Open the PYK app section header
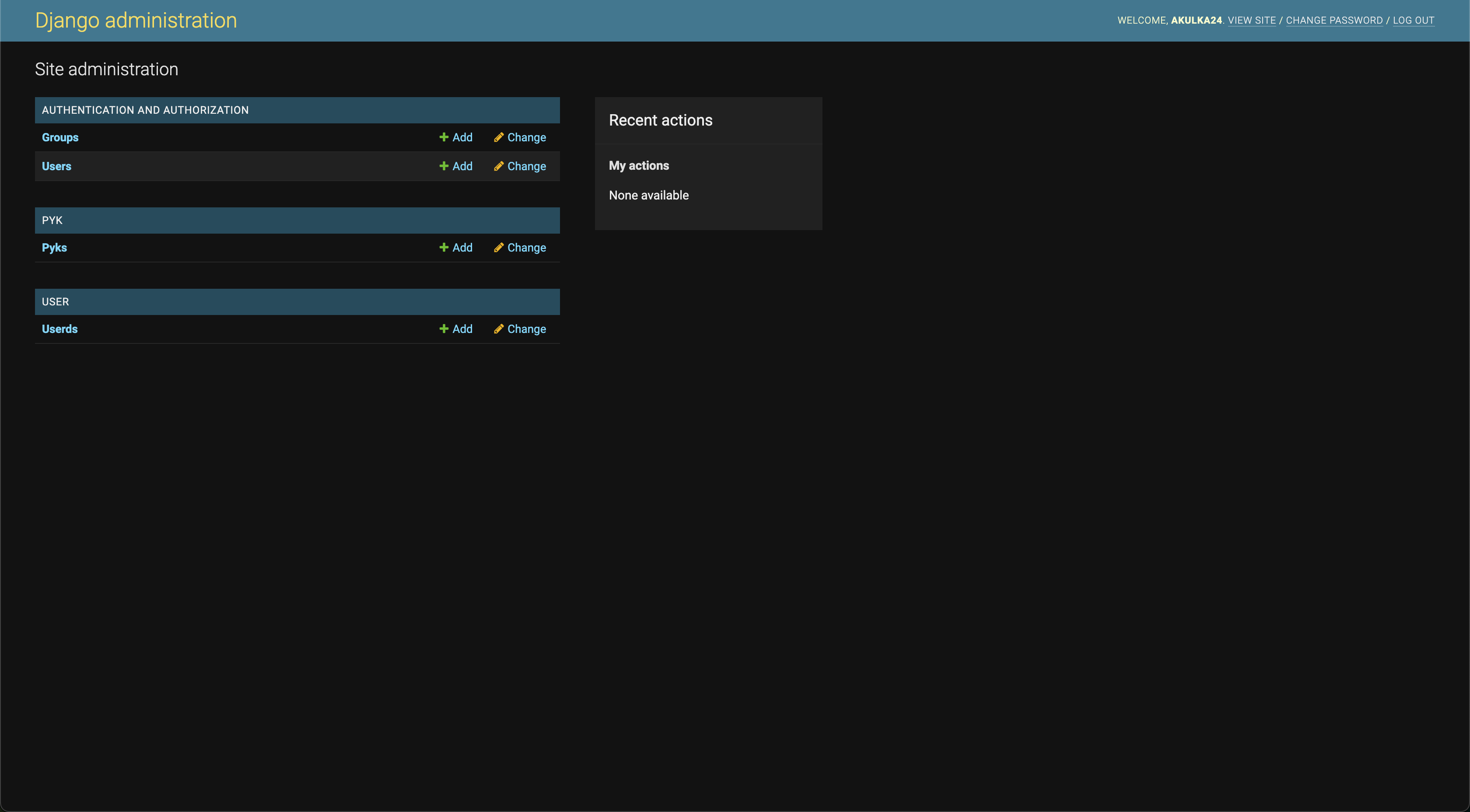1470x812 pixels. point(52,220)
